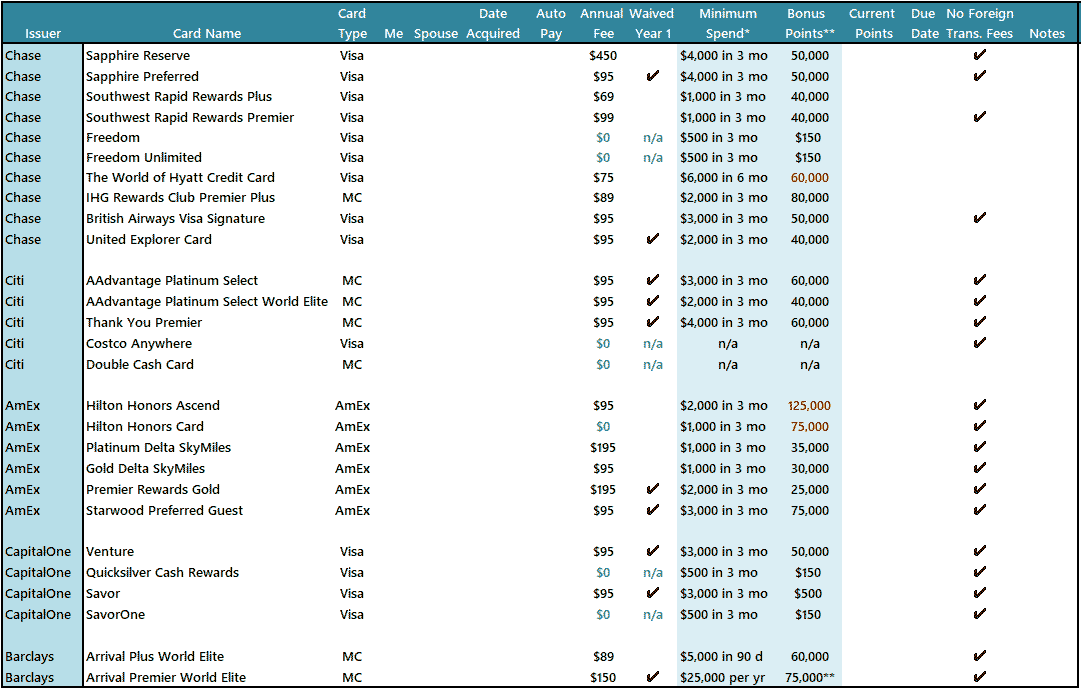
Task: Select the $75 annual fee cell
Action: [x=603, y=177]
